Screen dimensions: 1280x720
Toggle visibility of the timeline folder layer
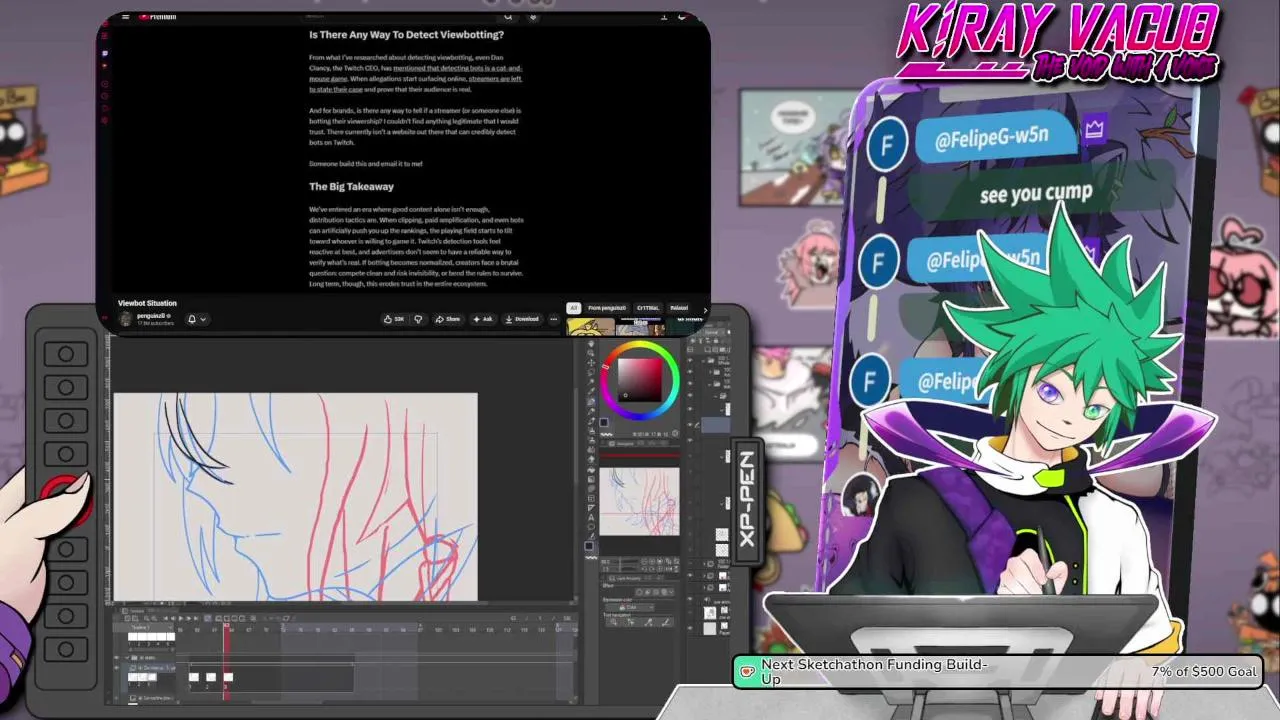117,657
